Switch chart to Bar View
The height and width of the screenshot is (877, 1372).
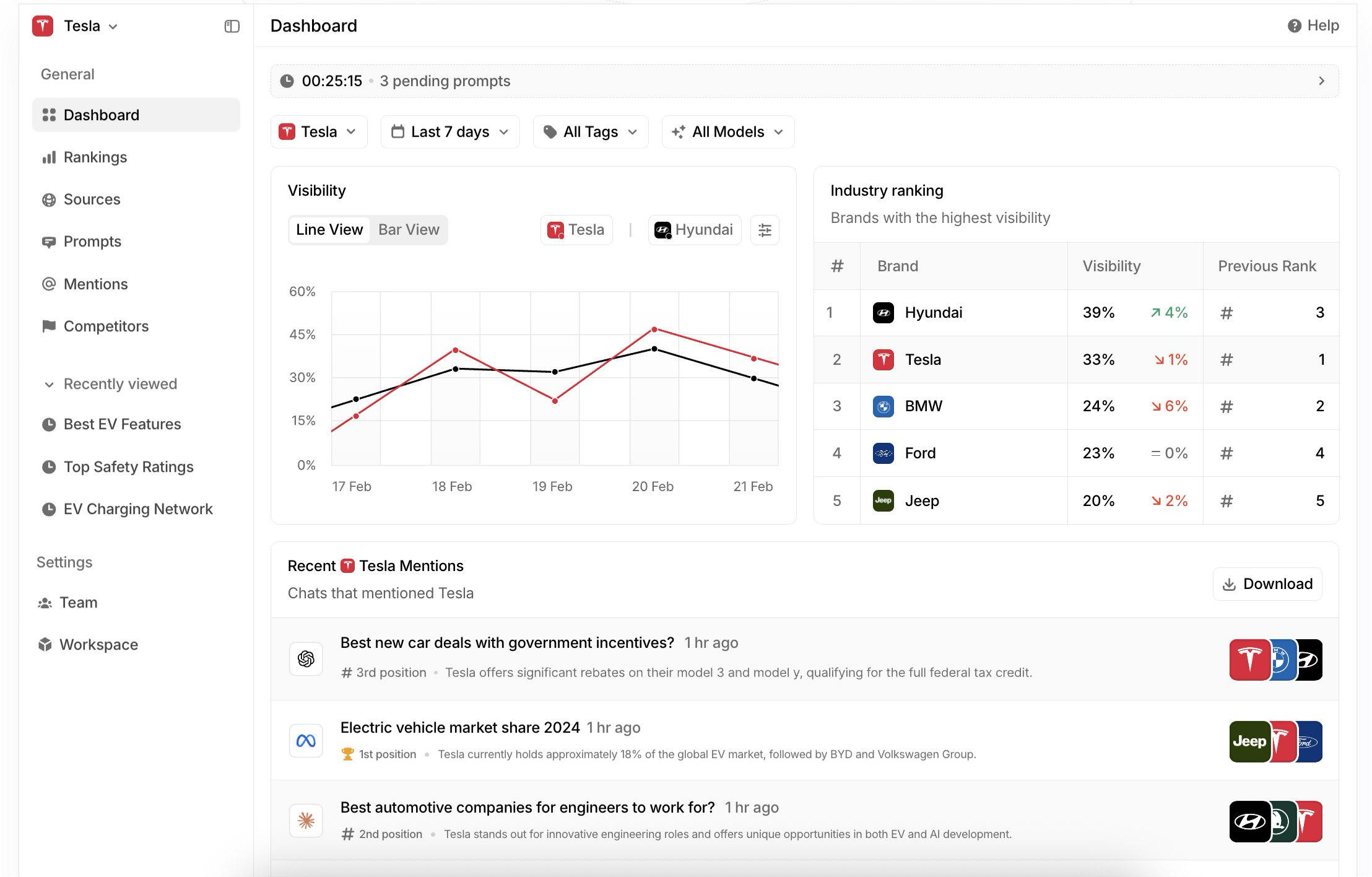point(409,230)
